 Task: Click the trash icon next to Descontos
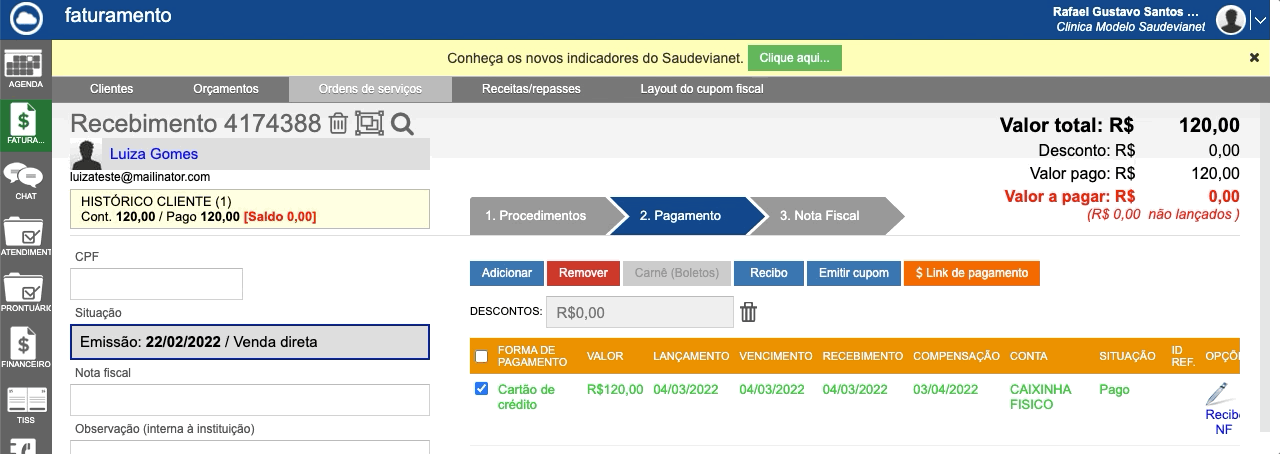[x=749, y=312]
